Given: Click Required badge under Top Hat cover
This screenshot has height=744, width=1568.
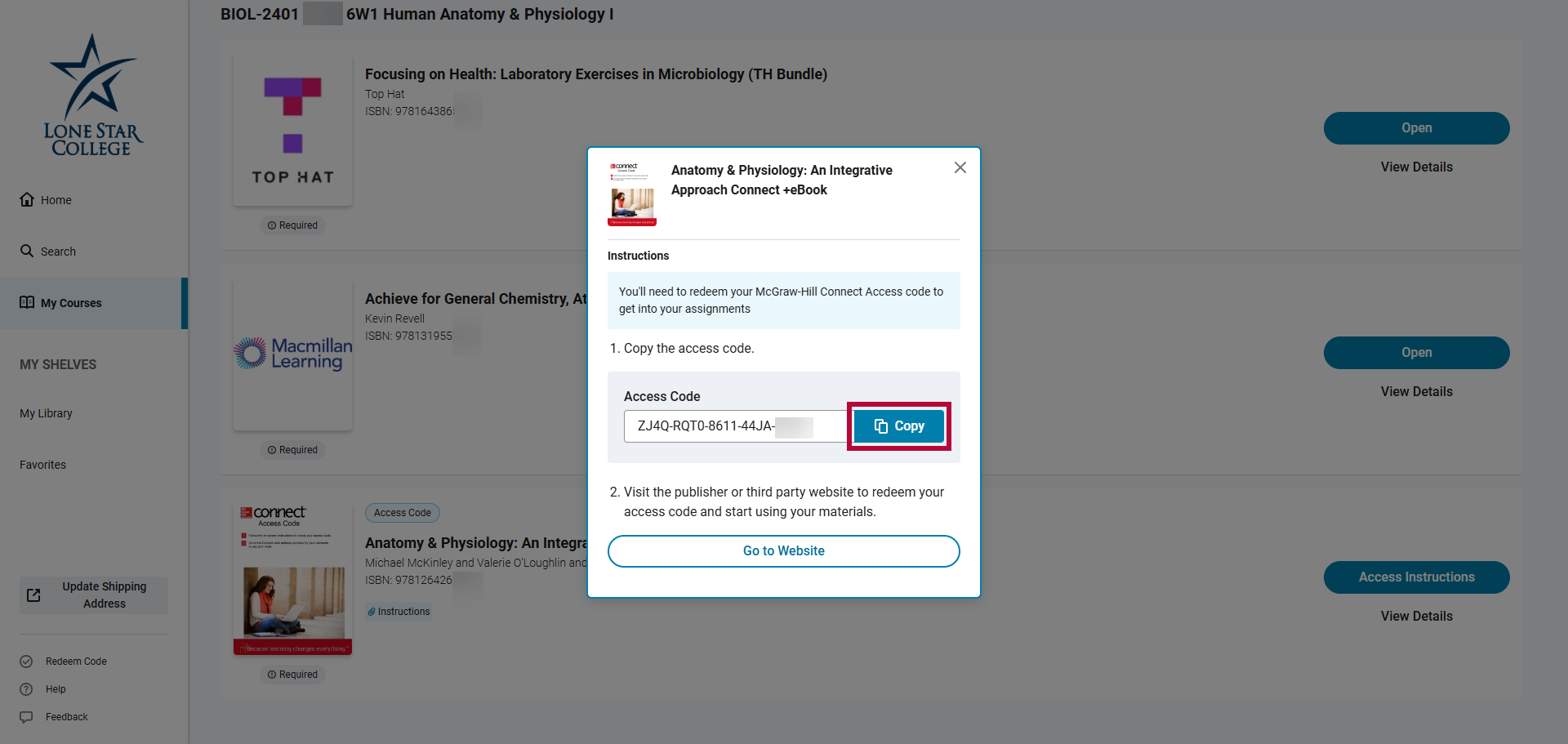Looking at the screenshot, I should click(292, 225).
